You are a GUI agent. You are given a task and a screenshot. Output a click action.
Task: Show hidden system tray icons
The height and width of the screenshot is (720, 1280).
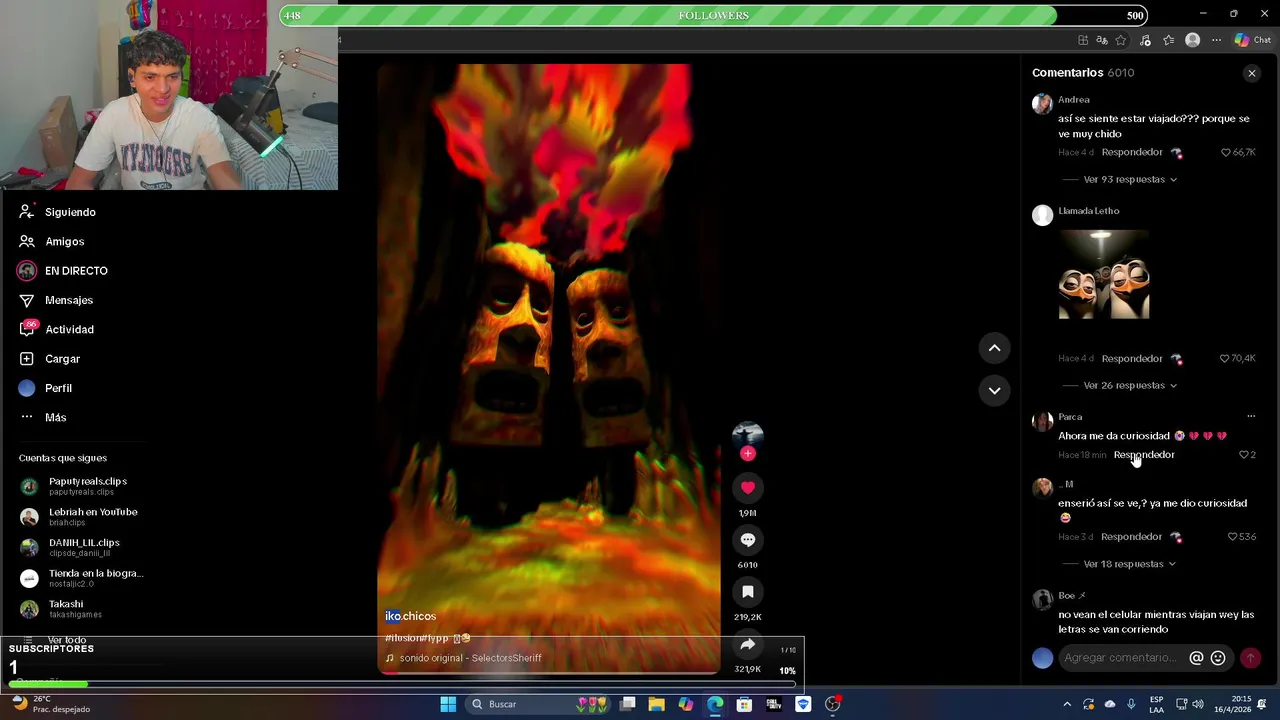click(1067, 704)
